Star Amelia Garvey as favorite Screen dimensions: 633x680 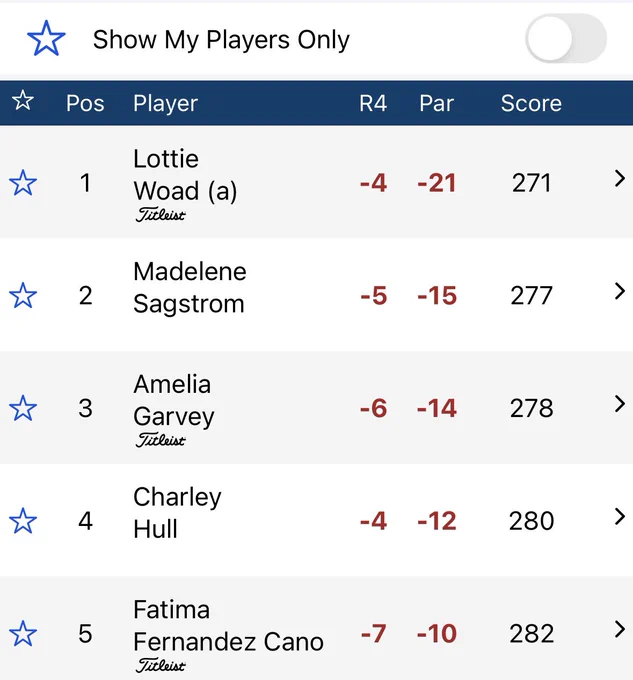23,408
